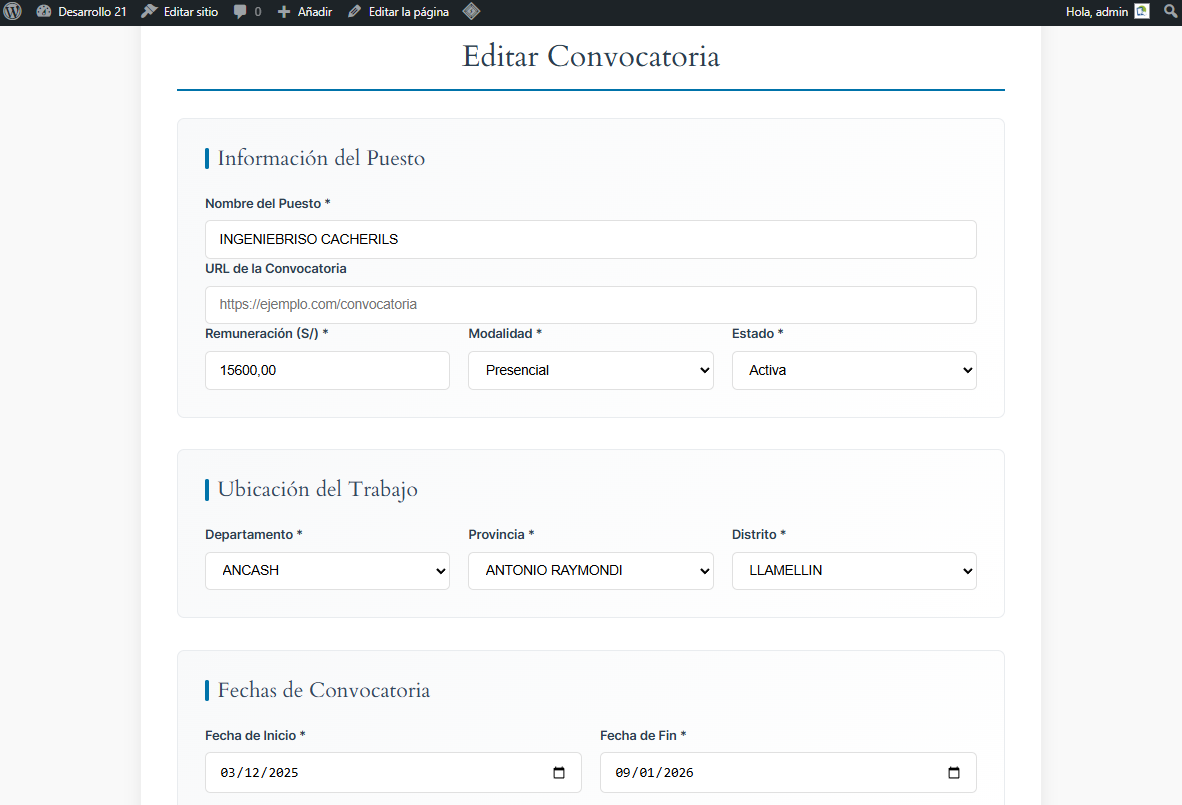Open the Fecha de Fin calendar picker

(x=954, y=773)
